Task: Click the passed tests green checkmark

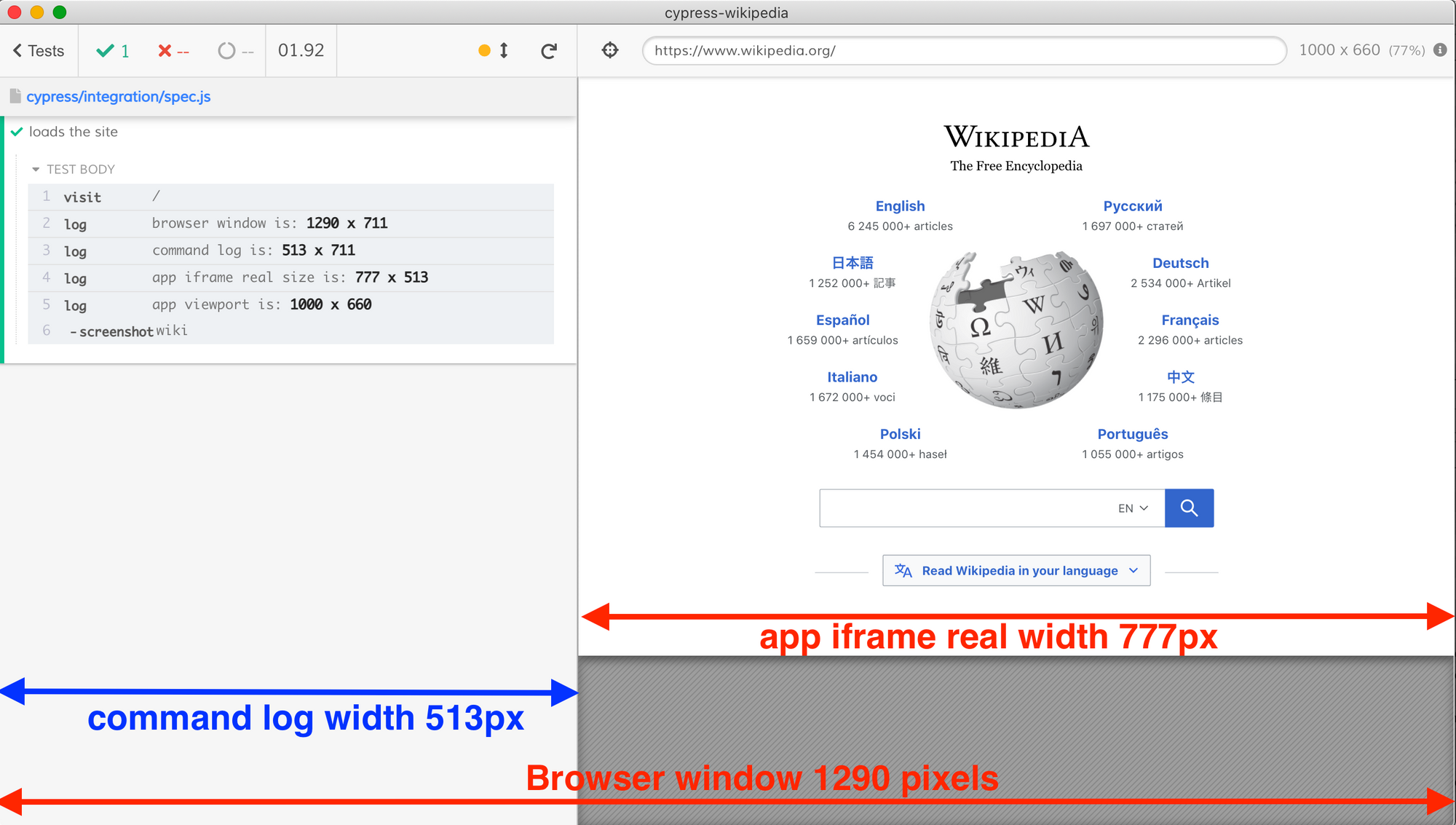Action: pos(106,50)
